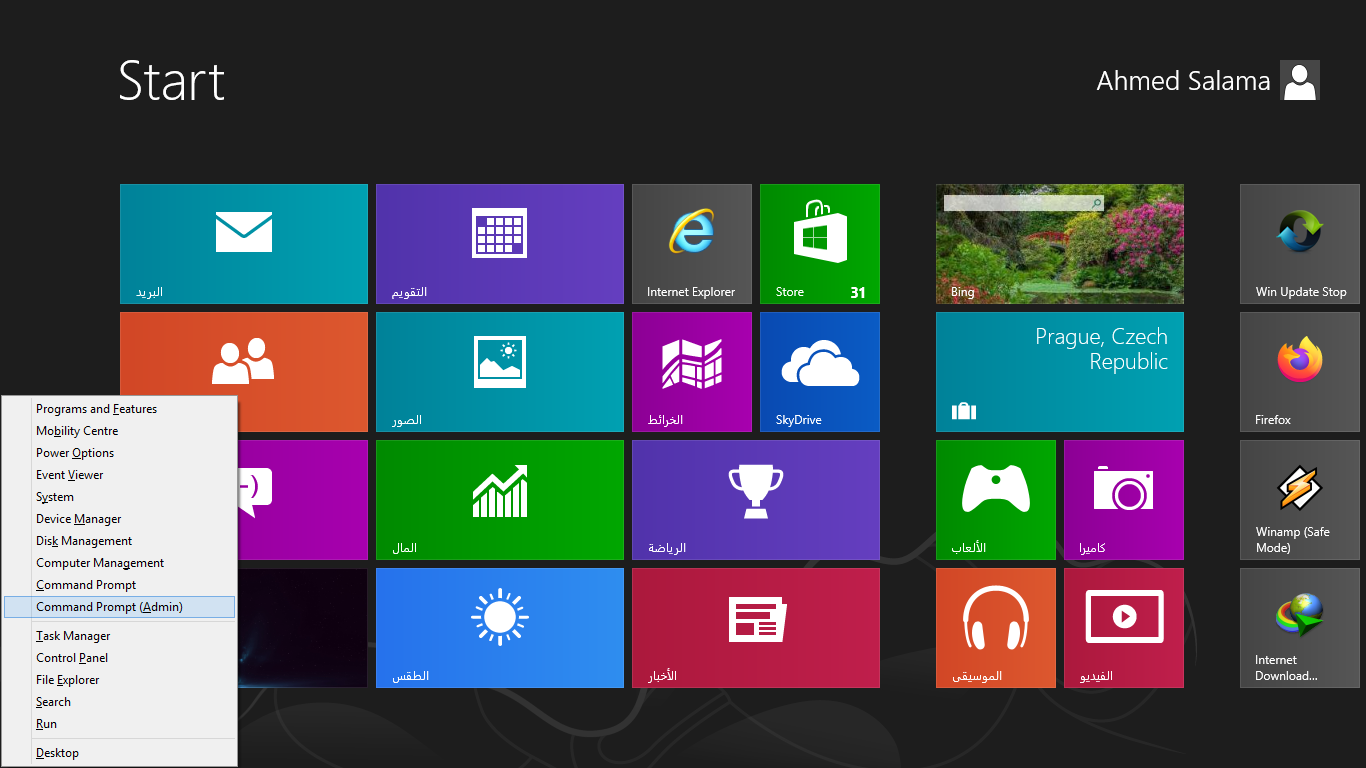Open the red News tile
The width and height of the screenshot is (1366, 768).
(x=756, y=628)
